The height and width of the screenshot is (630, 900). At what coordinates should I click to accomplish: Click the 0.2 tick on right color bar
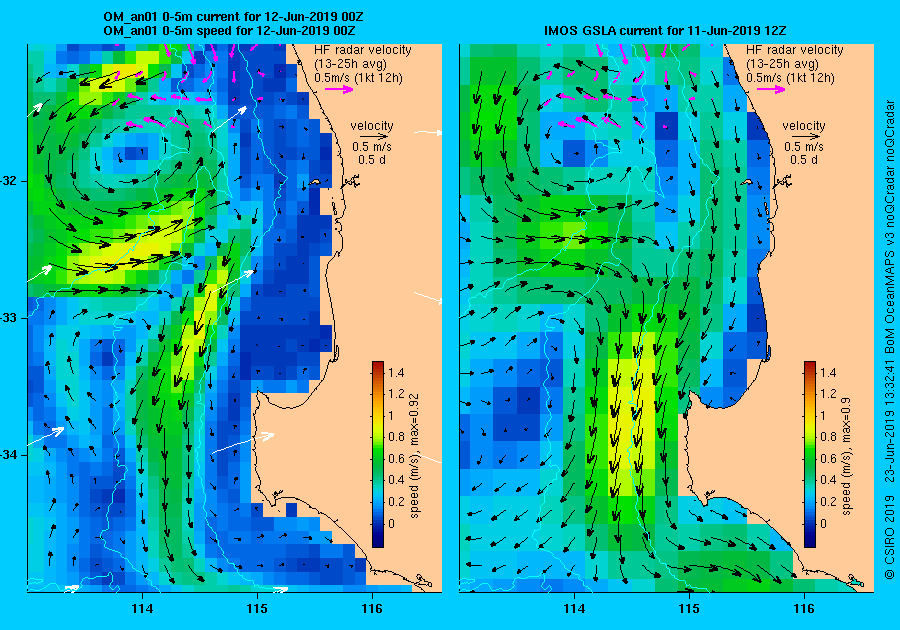[827, 501]
